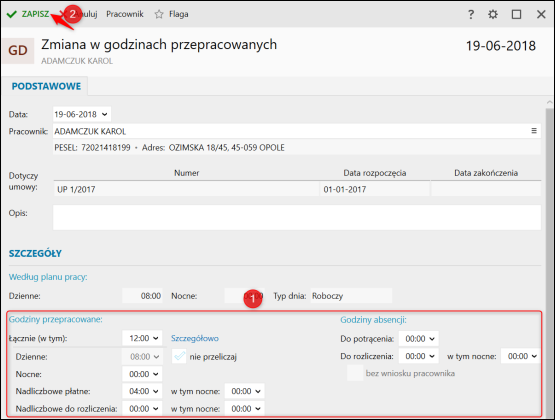Click the Szczegółowo link
This screenshot has height=420, width=555.
point(195,338)
